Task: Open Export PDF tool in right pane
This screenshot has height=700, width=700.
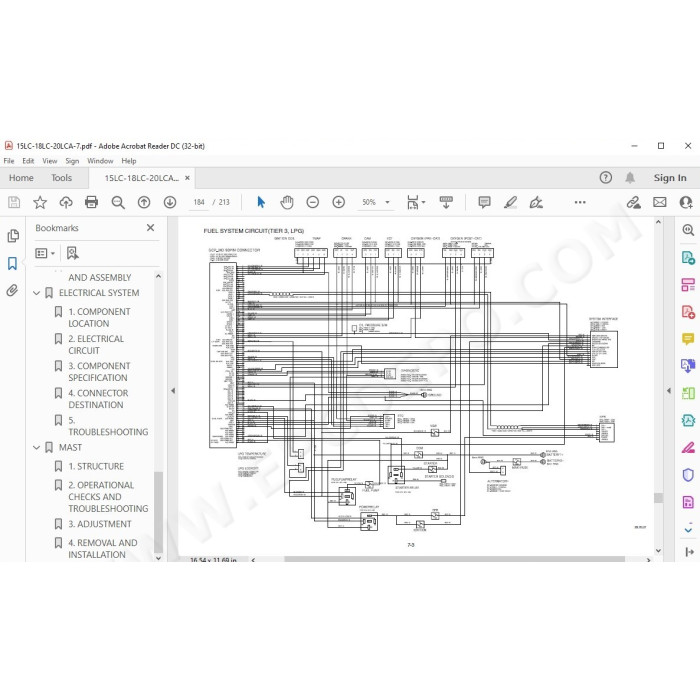Action: (x=688, y=258)
